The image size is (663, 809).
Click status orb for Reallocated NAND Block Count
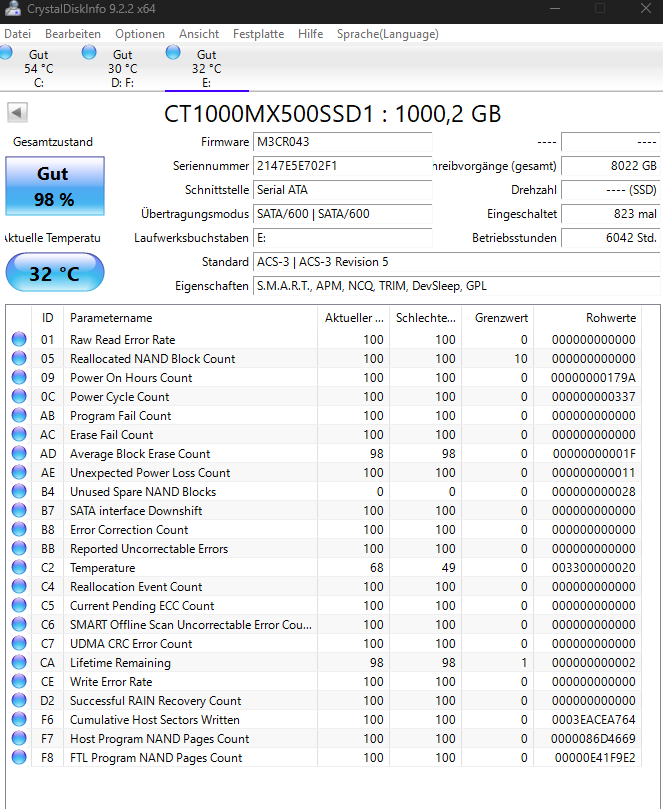(19, 358)
